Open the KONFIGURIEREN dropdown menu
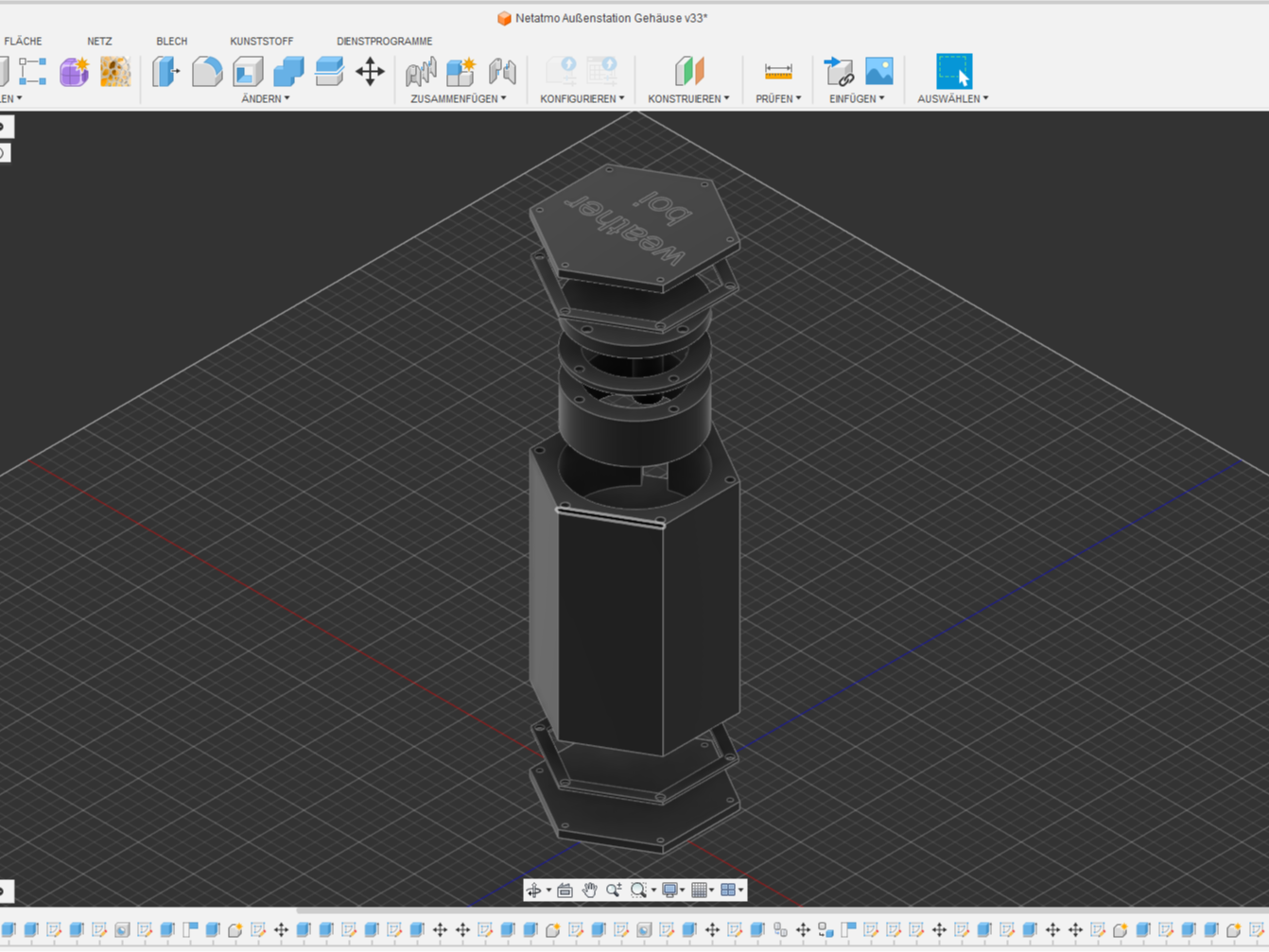The image size is (1269, 952). (x=582, y=98)
